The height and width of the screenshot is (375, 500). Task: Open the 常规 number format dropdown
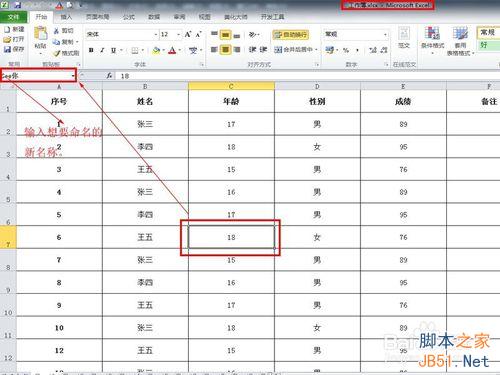click(x=385, y=34)
